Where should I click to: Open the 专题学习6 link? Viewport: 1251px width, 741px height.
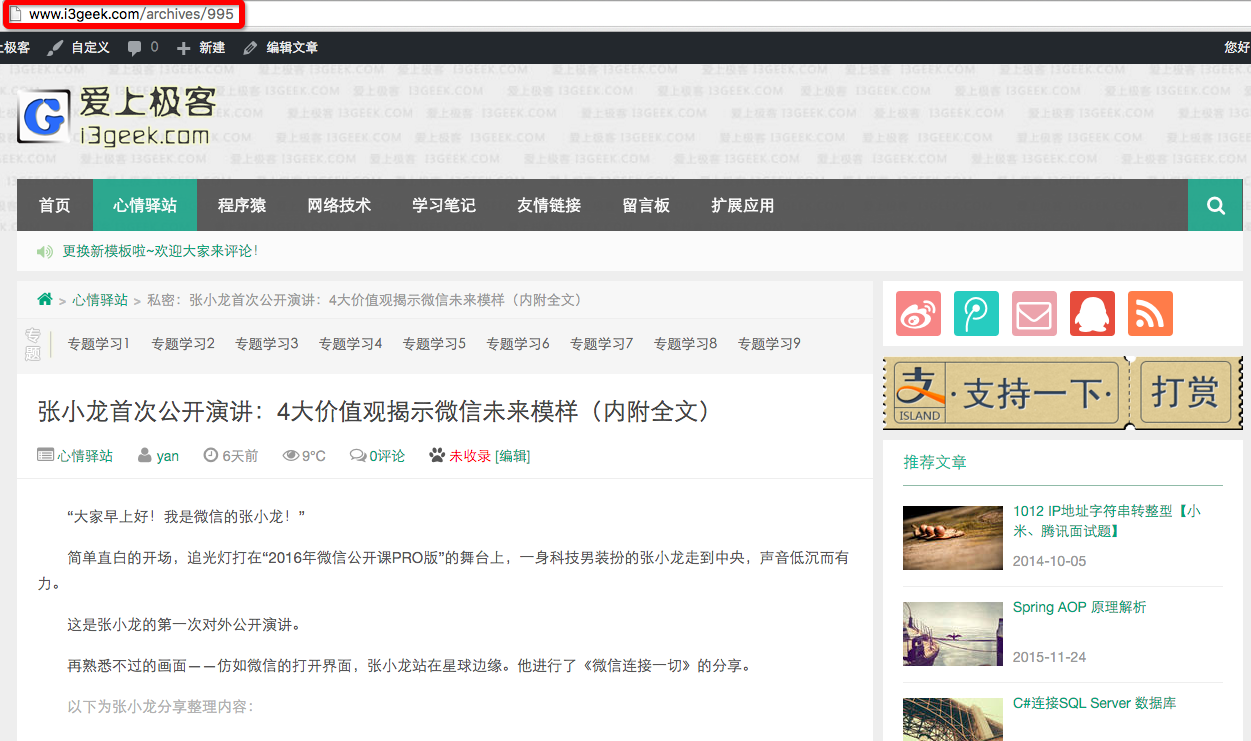click(x=518, y=344)
